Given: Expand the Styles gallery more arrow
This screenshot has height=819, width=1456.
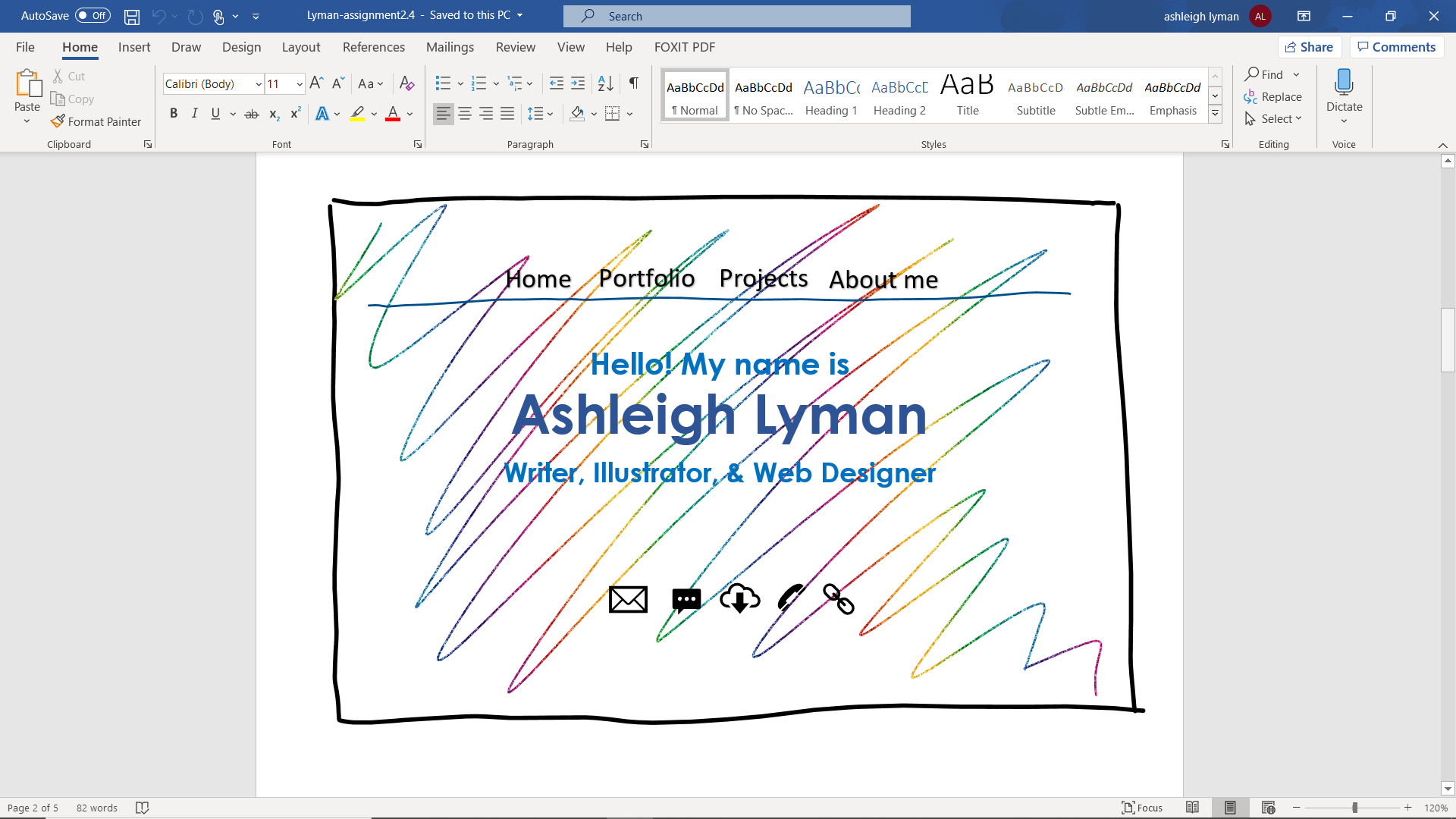Looking at the screenshot, I should click(1215, 114).
